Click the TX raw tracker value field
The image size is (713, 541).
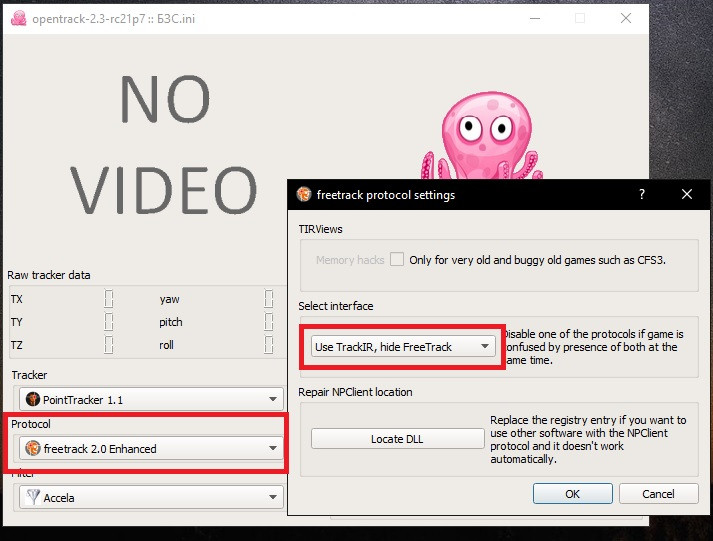pos(109,299)
